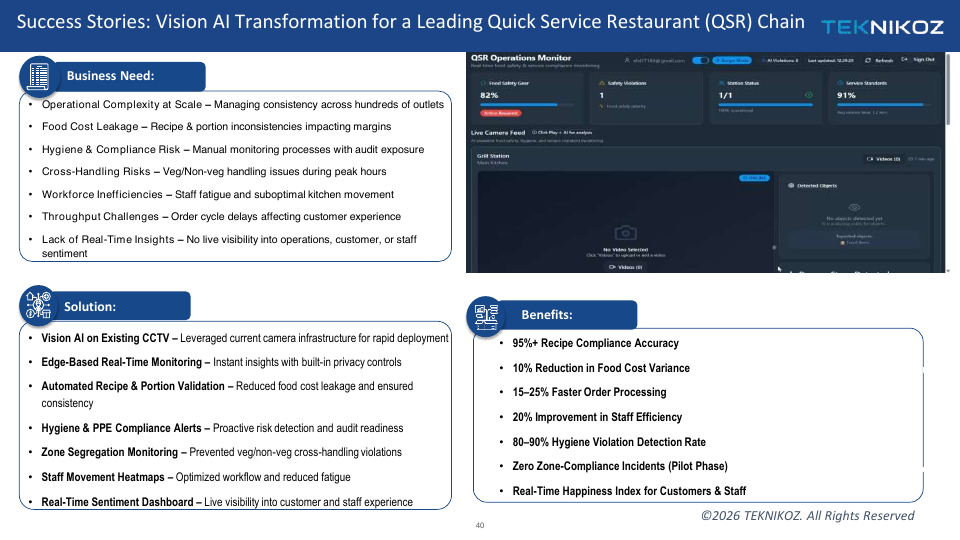960x540 pixels.
Task: Click the Refresh button
Action: 879,61
